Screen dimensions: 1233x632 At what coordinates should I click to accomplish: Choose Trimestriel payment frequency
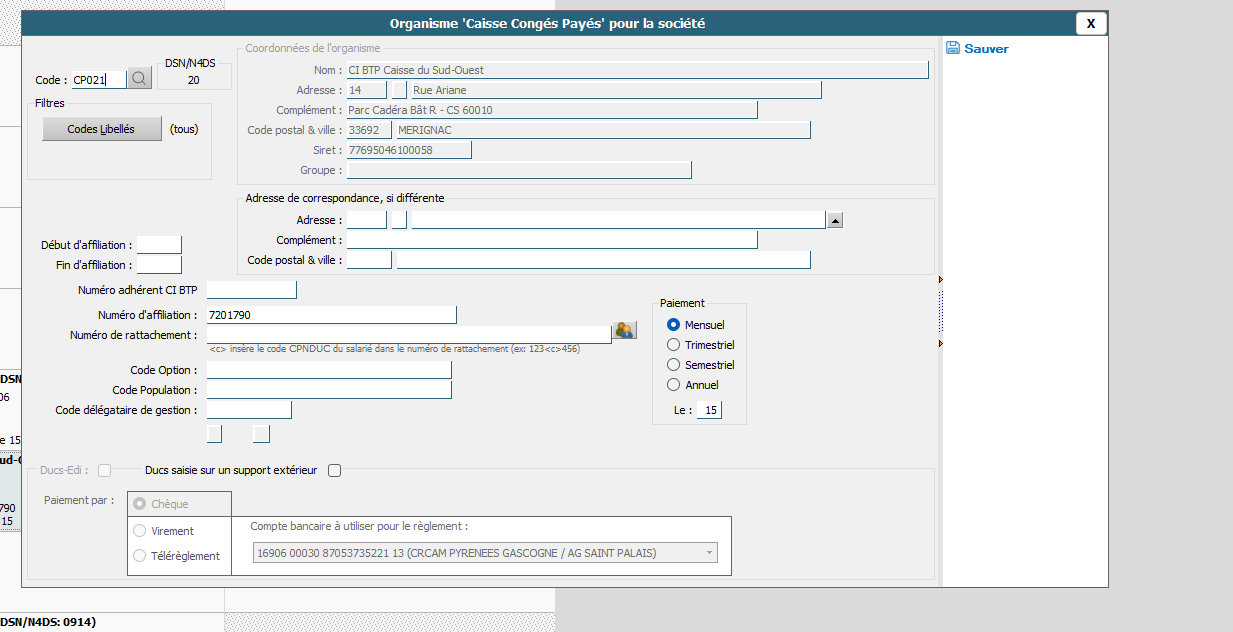click(673, 345)
